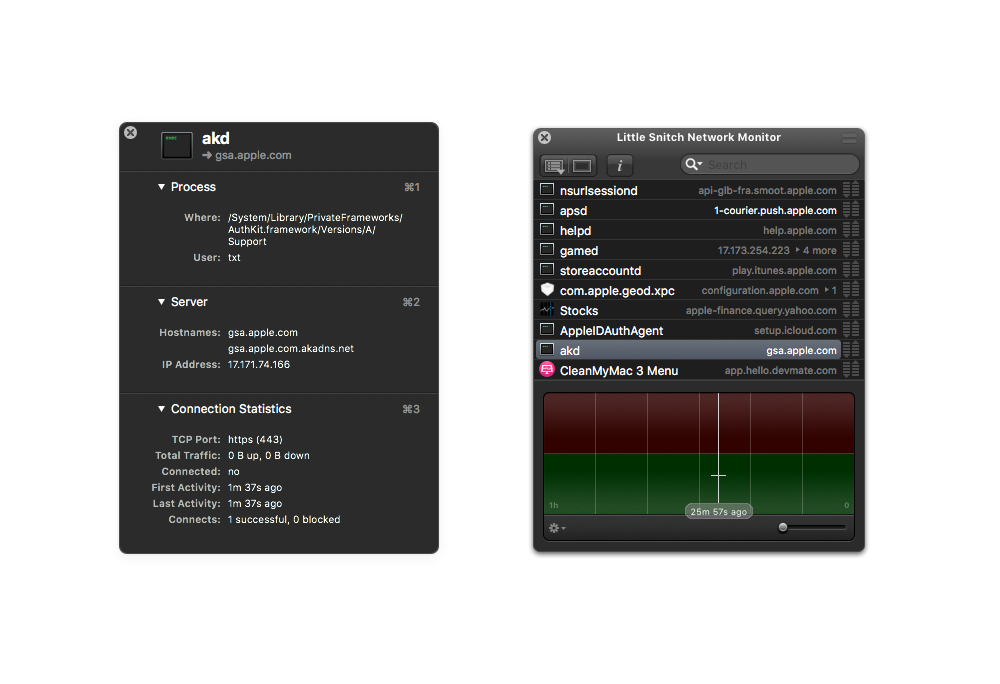Switch to the single-pane view button
This screenshot has height=684, width=1000.
[x=582, y=166]
